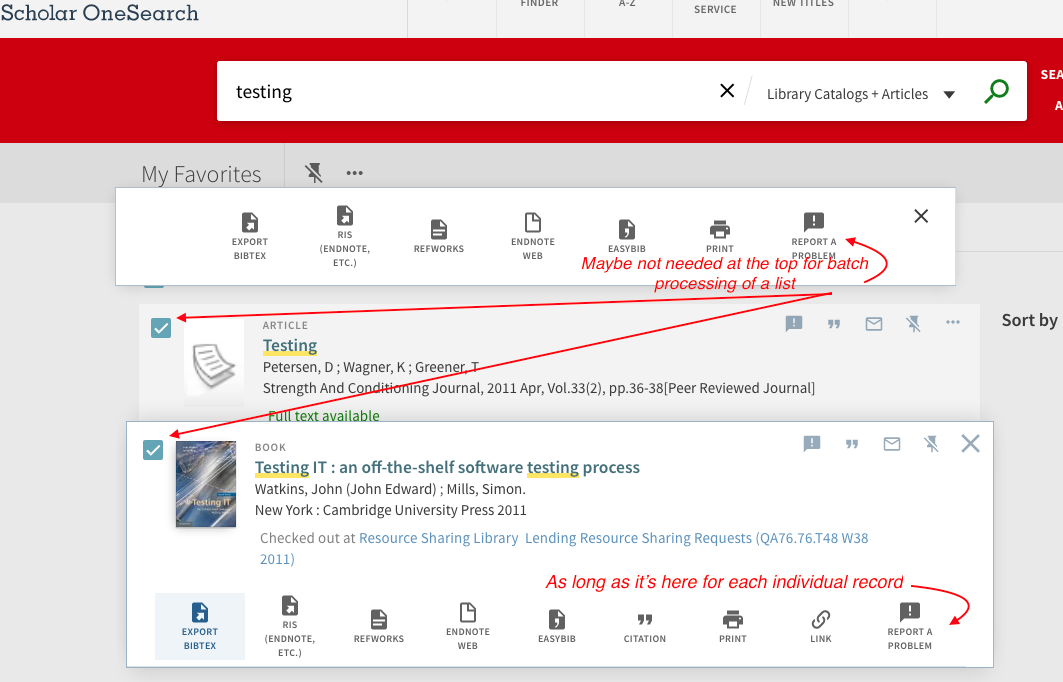
Task: Open the Testing IT book title link
Action: (447, 467)
